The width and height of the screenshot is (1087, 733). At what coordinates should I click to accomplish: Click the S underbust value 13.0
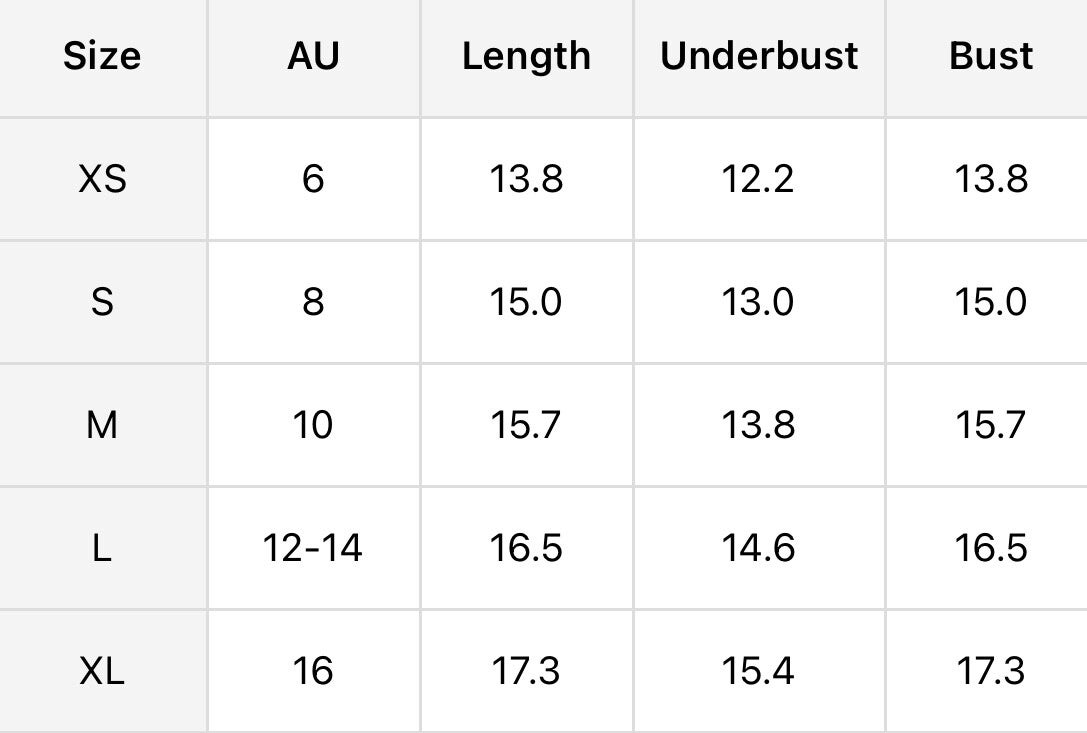[x=758, y=302]
